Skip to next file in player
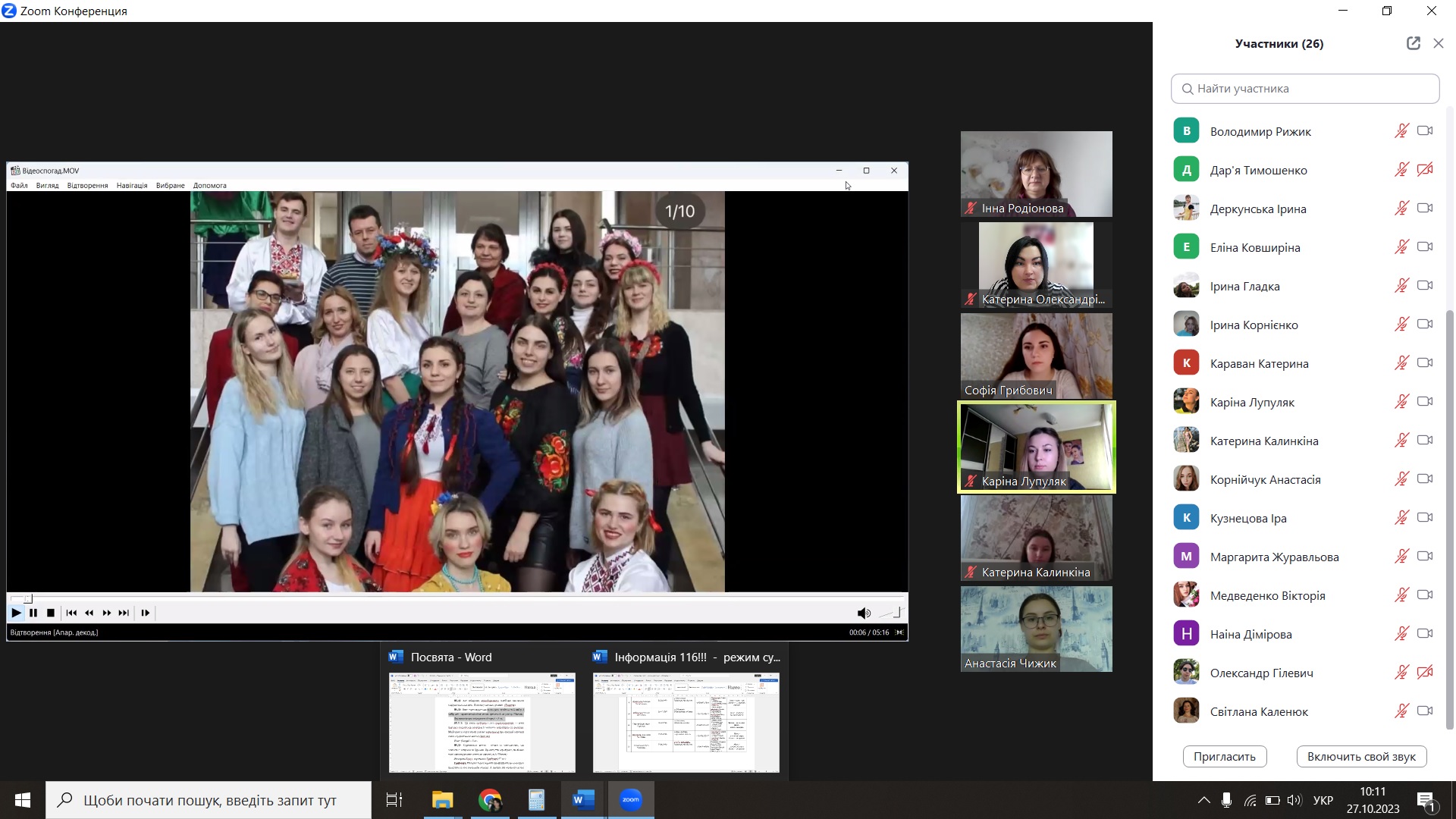The image size is (1456, 819). click(124, 613)
